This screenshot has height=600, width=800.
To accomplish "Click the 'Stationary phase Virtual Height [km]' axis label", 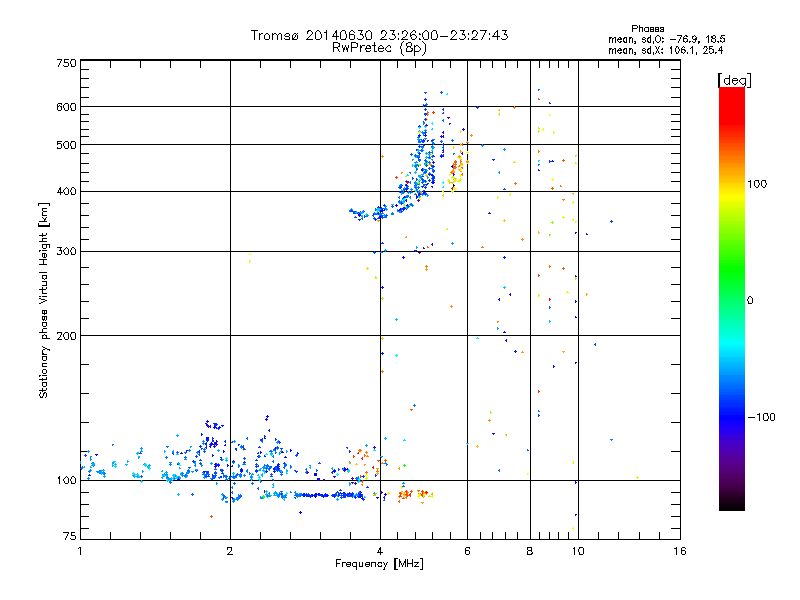I will tap(44, 300).
